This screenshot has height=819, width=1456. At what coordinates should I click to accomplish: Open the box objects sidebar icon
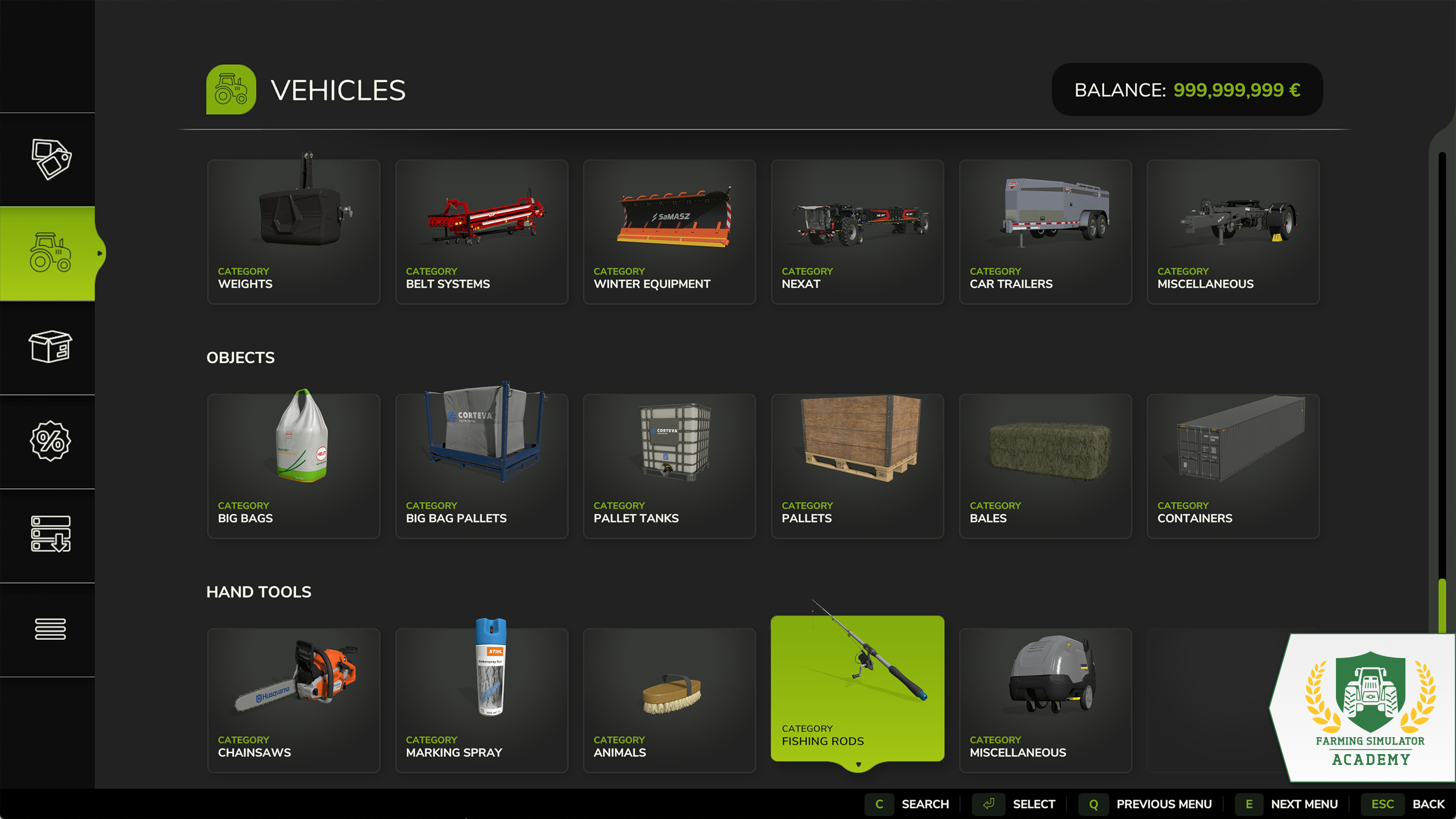tap(50, 346)
